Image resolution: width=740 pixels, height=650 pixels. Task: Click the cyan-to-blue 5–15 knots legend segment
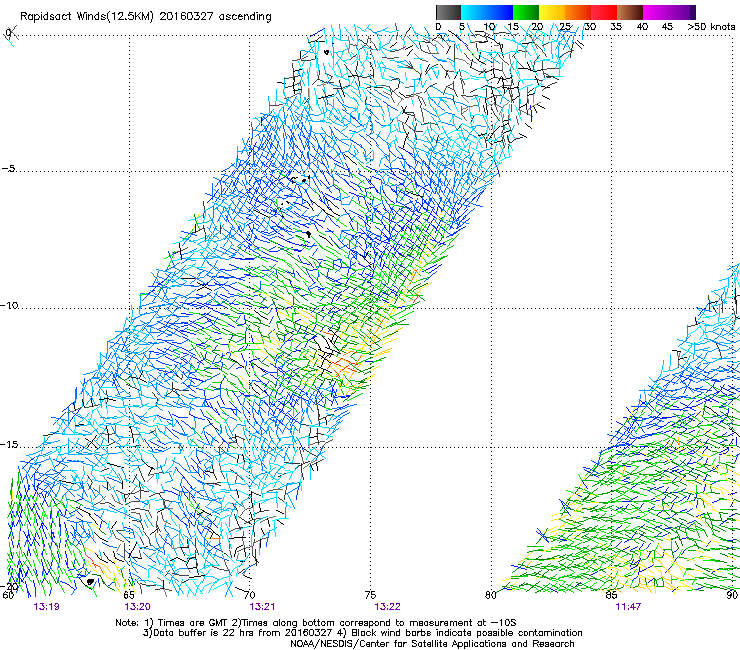click(x=487, y=12)
